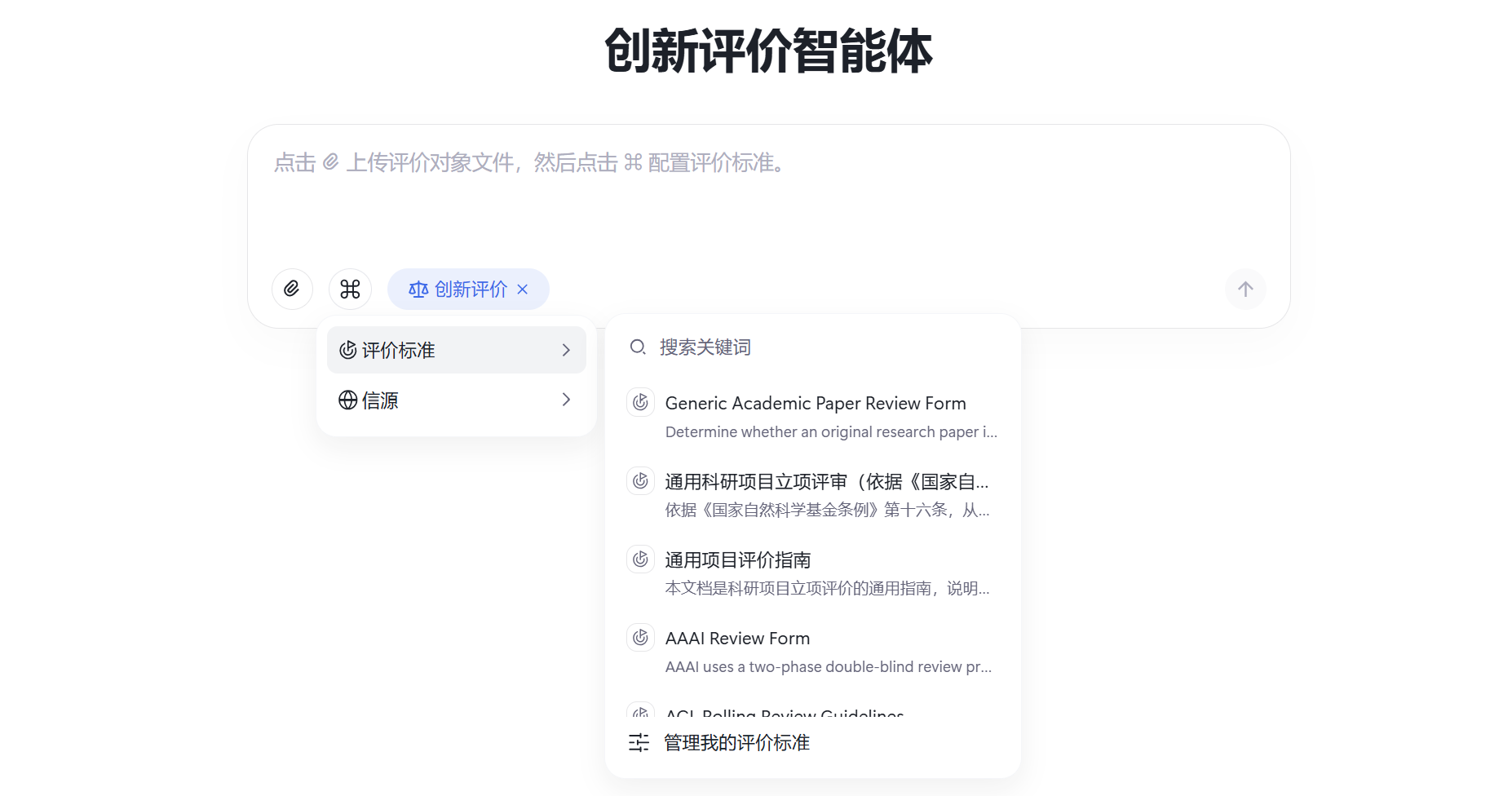The height and width of the screenshot is (796, 1512).
Task: Expand the 信源 submenu chevron
Action: (x=566, y=400)
